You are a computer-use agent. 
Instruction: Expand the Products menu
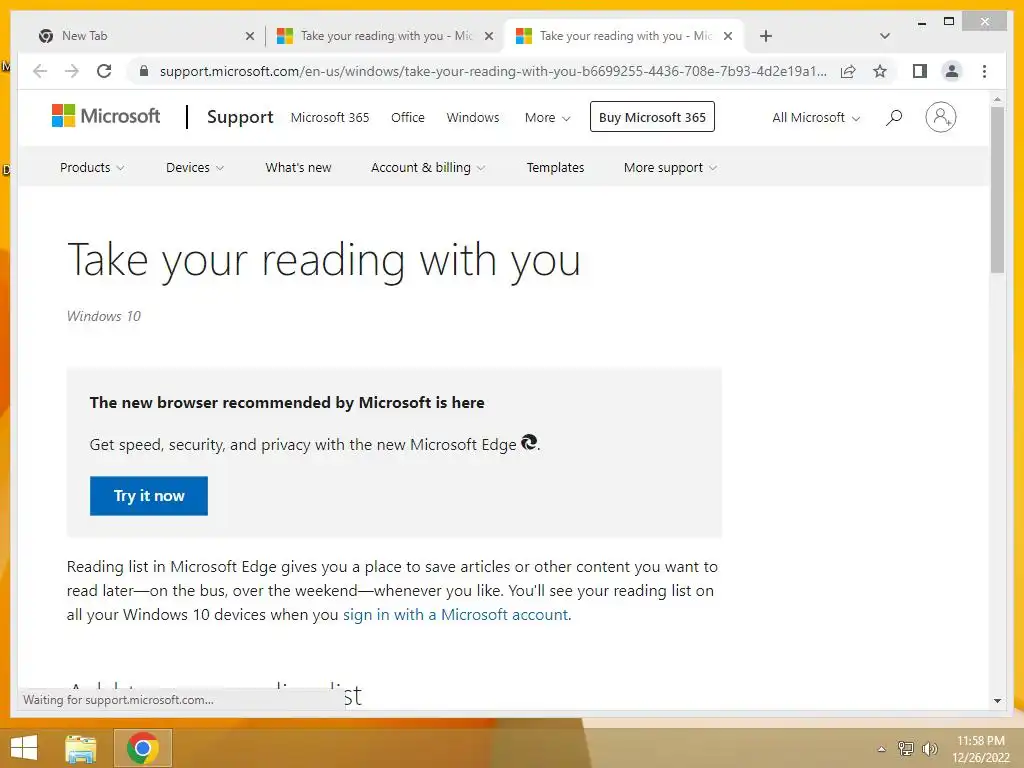92,168
